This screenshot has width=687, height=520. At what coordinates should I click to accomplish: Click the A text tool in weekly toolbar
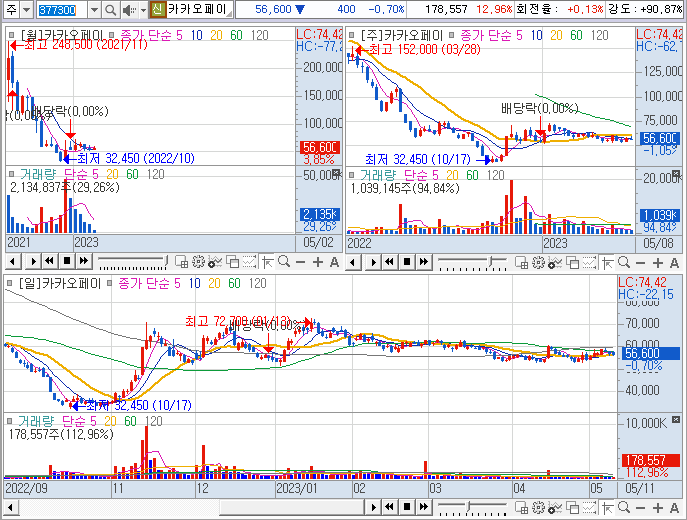coord(674,262)
